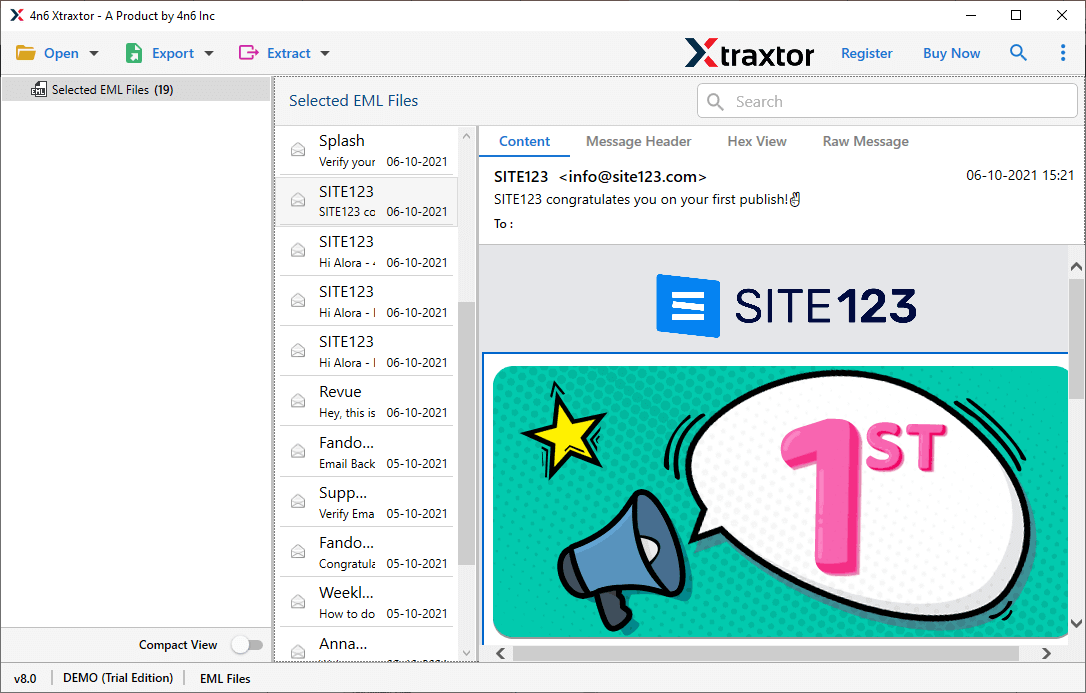Click the Buy Now link
Image resolution: width=1086 pixels, height=693 pixels.
[951, 53]
